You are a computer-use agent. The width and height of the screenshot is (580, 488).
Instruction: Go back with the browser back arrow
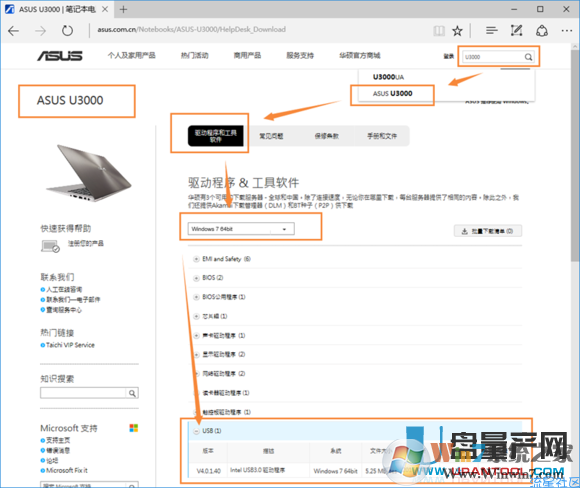13,31
